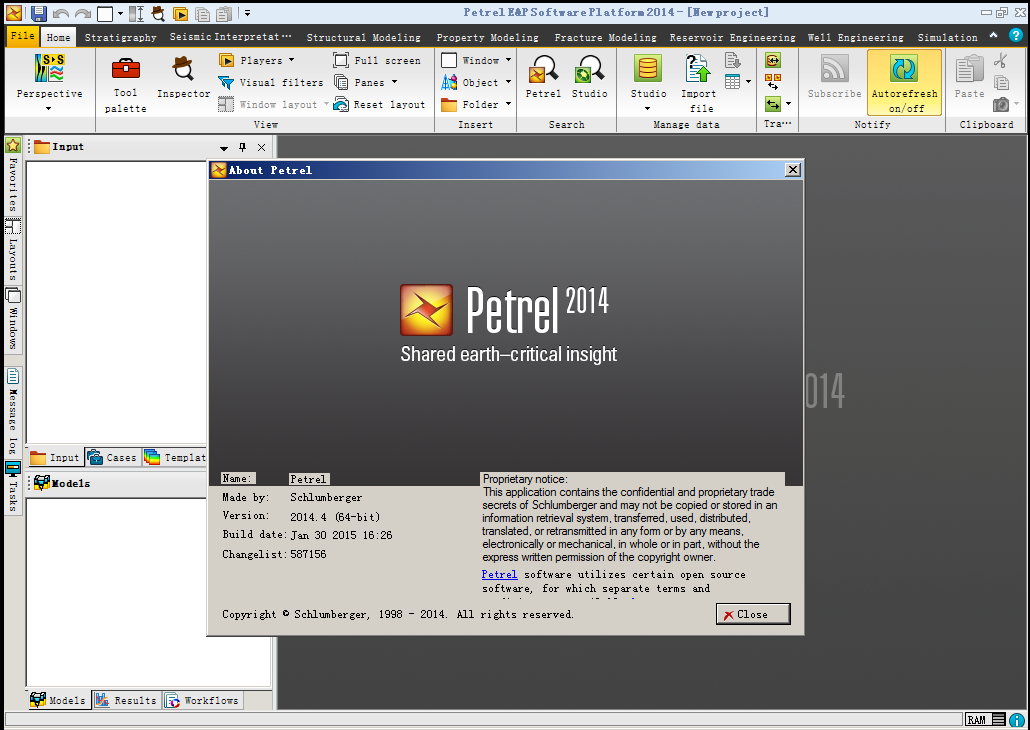1030x730 pixels.
Task: Click the reference project transfer icon
Action: (772, 60)
